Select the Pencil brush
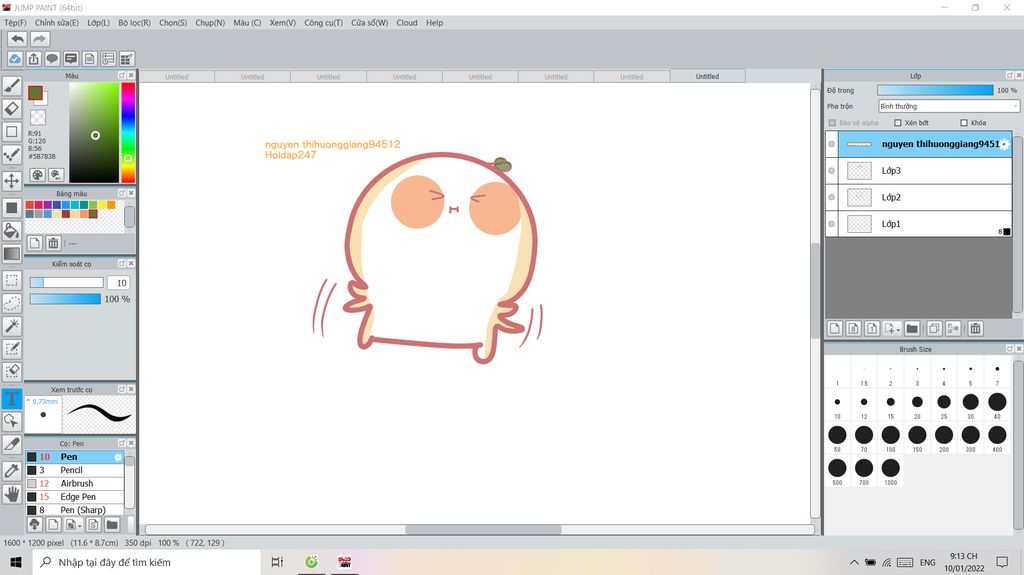Screen dimensions: 1024x575 click(75, 470)
